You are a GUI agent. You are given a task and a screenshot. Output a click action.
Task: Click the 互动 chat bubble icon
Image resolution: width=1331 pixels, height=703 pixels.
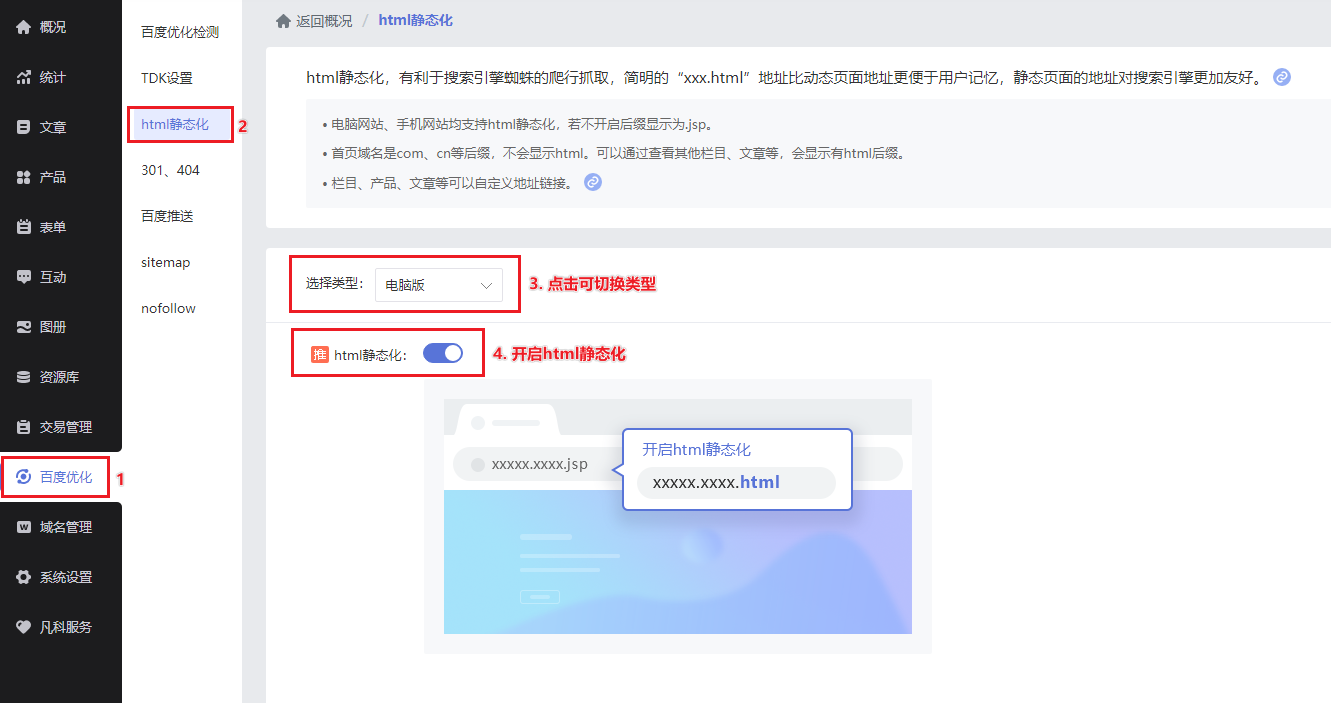[24, 277]
